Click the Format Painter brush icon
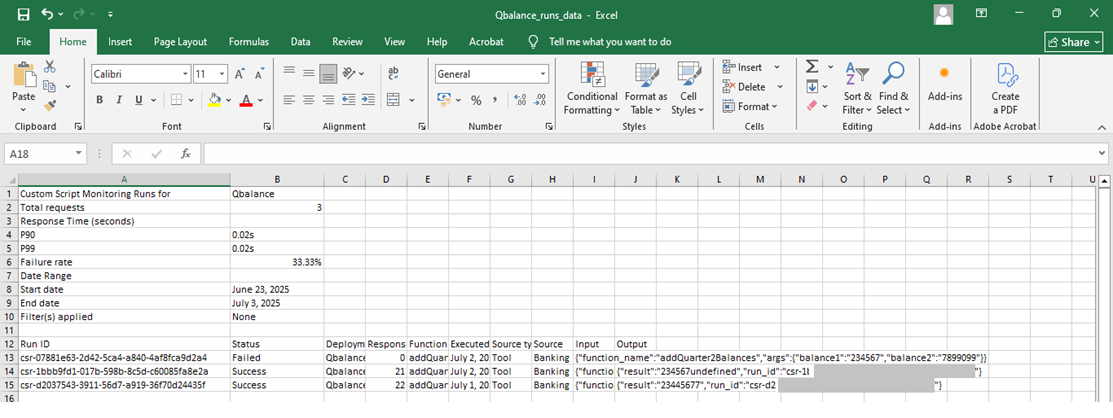 pos(51,103)
